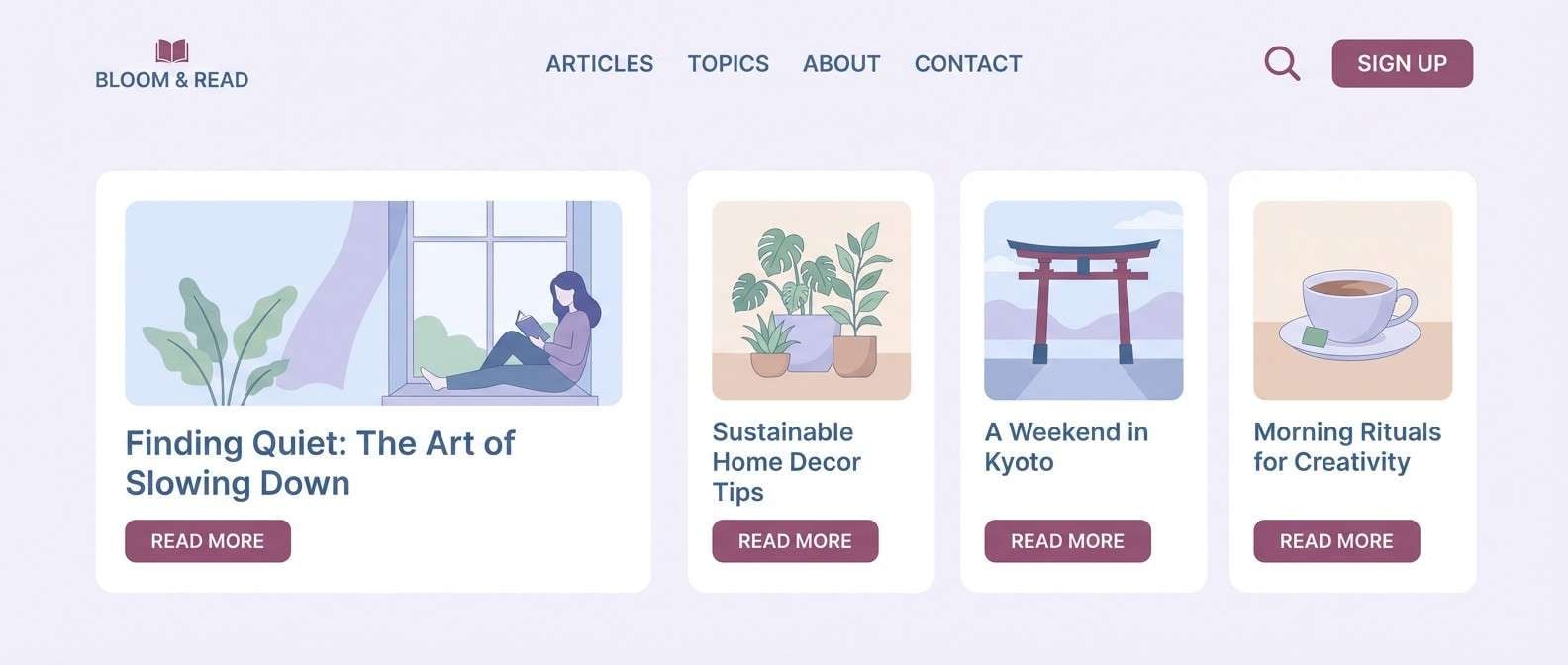Click the SIGN UP button
This screenshot has height=665, width=1568.
(1402, 62)
